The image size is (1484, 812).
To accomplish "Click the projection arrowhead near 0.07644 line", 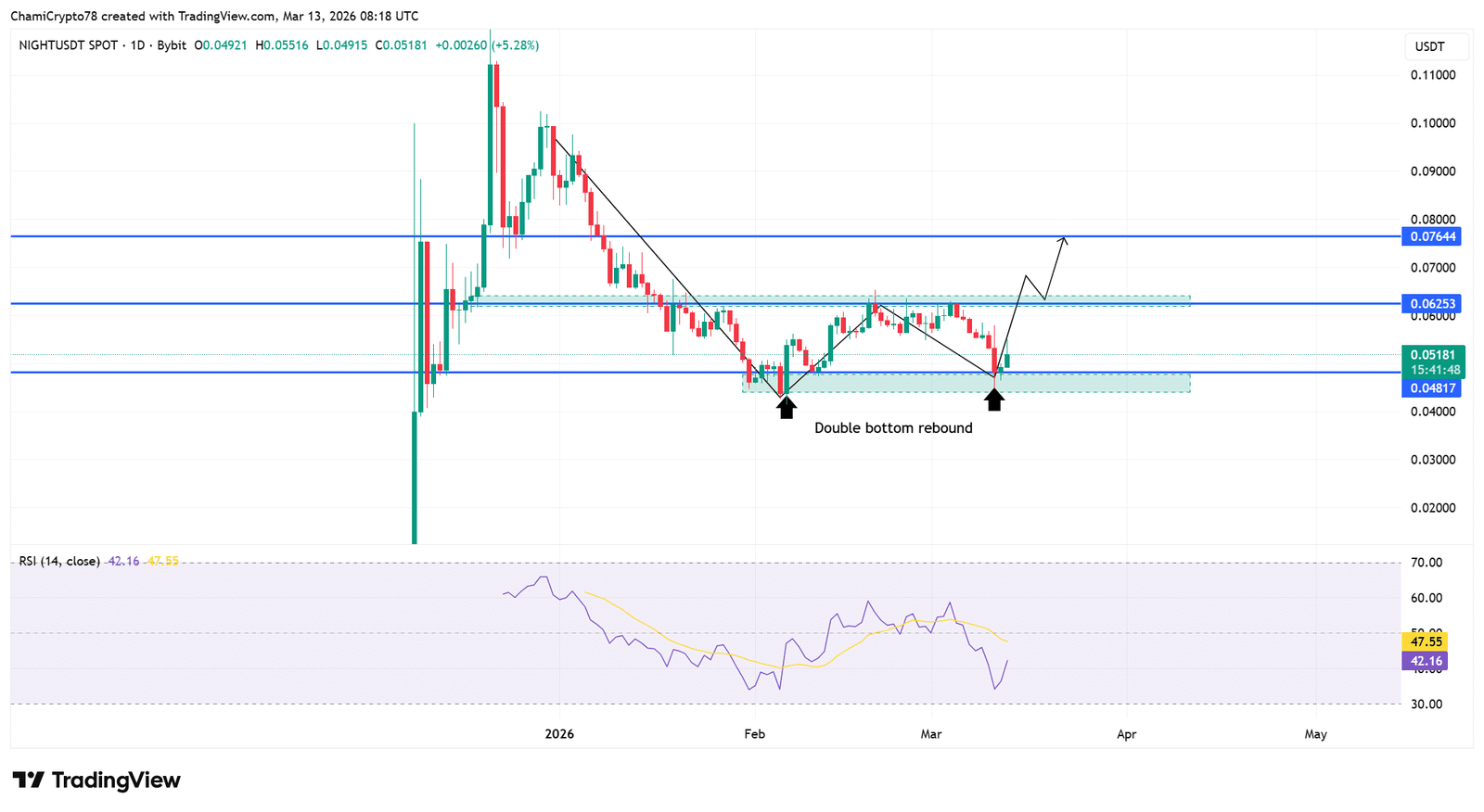I will click(1064, 241).
